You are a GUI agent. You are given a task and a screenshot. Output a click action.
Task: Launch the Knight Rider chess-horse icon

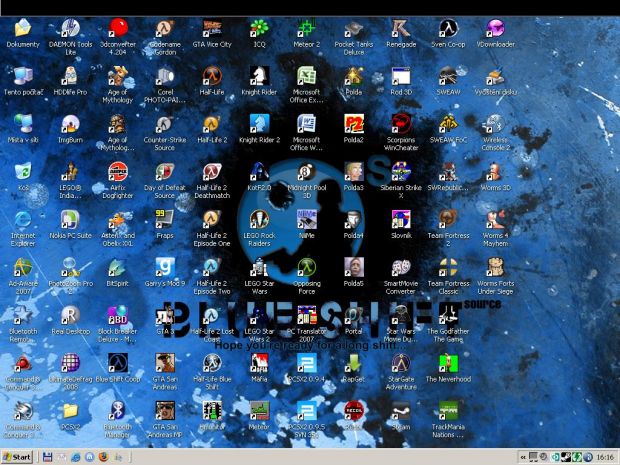tap(259, 76)
